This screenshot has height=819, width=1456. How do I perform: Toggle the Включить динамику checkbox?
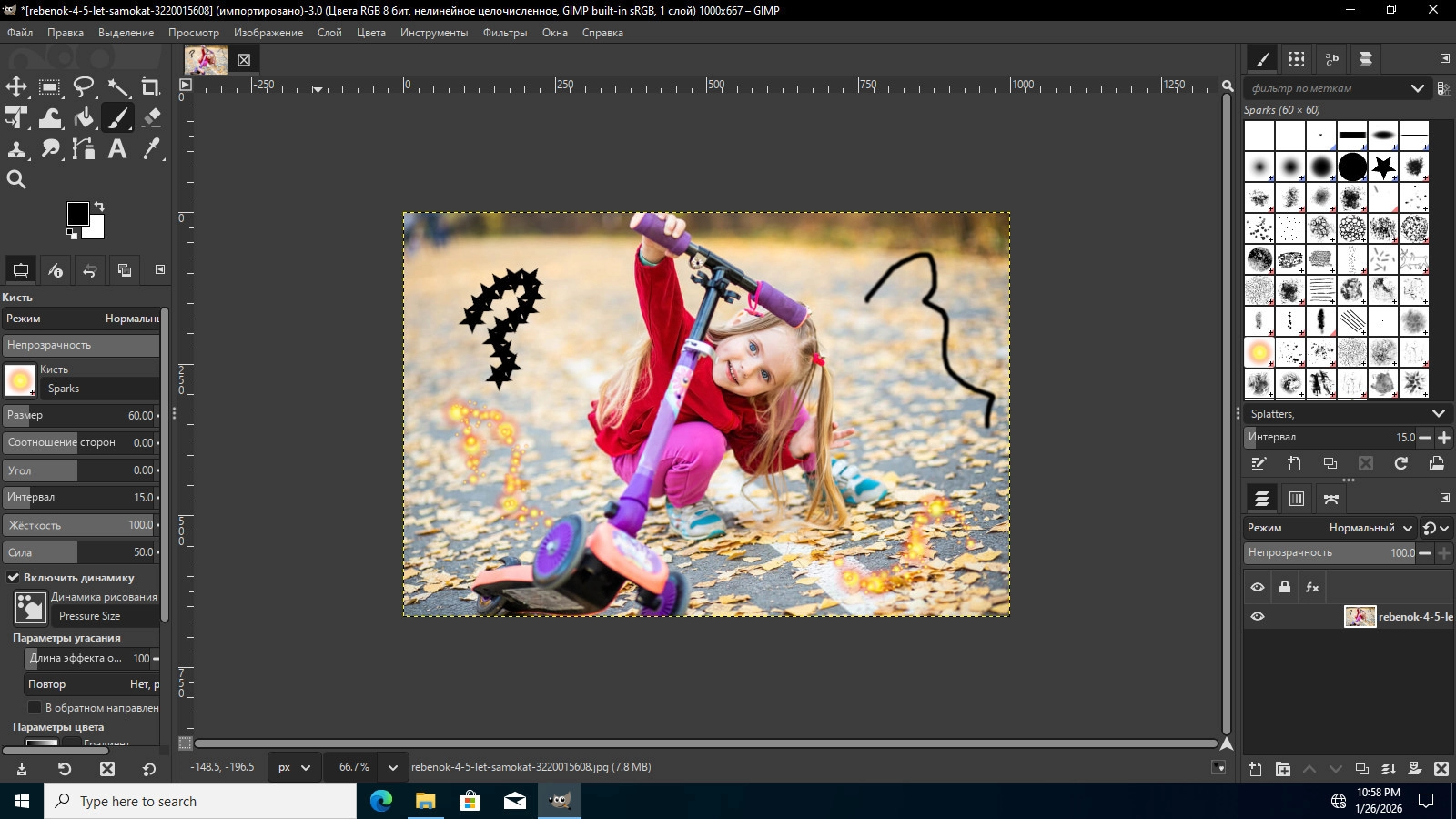14,578
